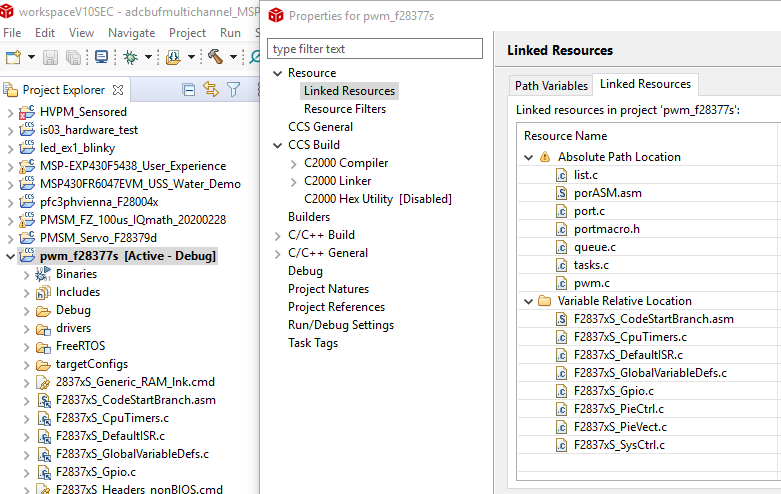Image resolution: width=781 pixels, height=494 pixels.
Task: Click the type filter text field
Action: click(x=377, y=49)
